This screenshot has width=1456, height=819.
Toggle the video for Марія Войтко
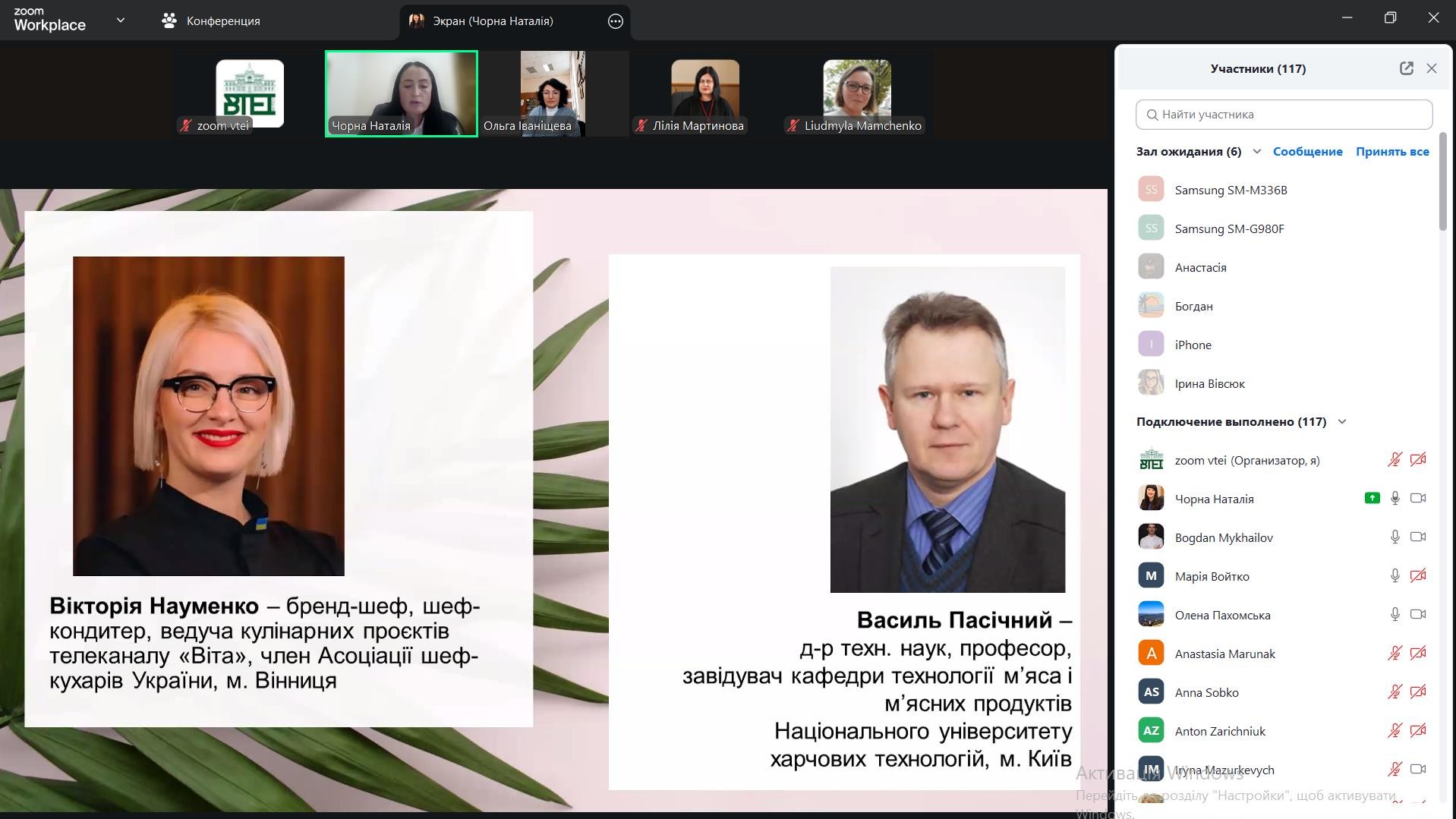[x=1417, y=576]
